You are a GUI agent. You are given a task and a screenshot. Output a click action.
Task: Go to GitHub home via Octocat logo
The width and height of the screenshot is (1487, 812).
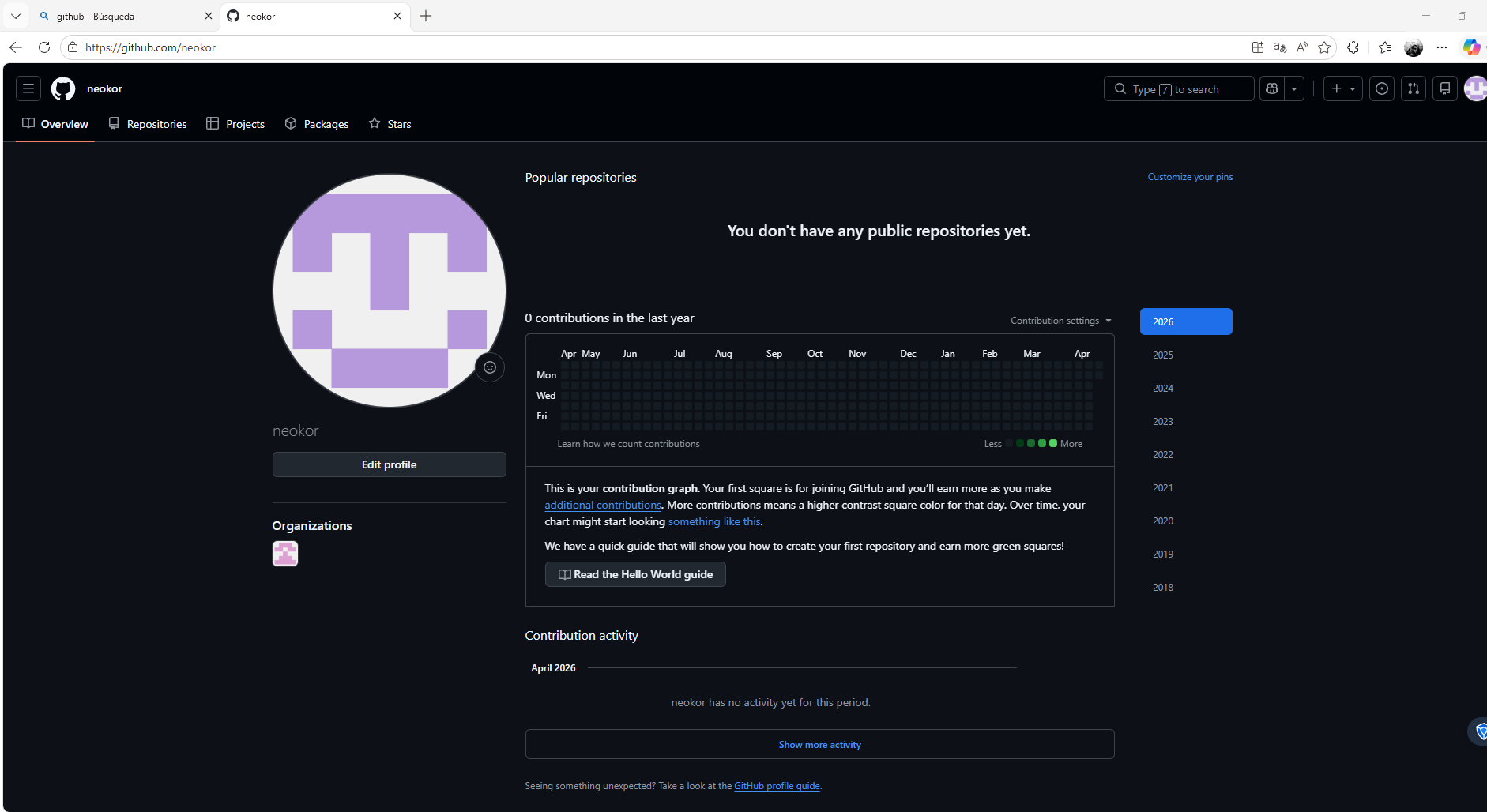coord(63,88)
